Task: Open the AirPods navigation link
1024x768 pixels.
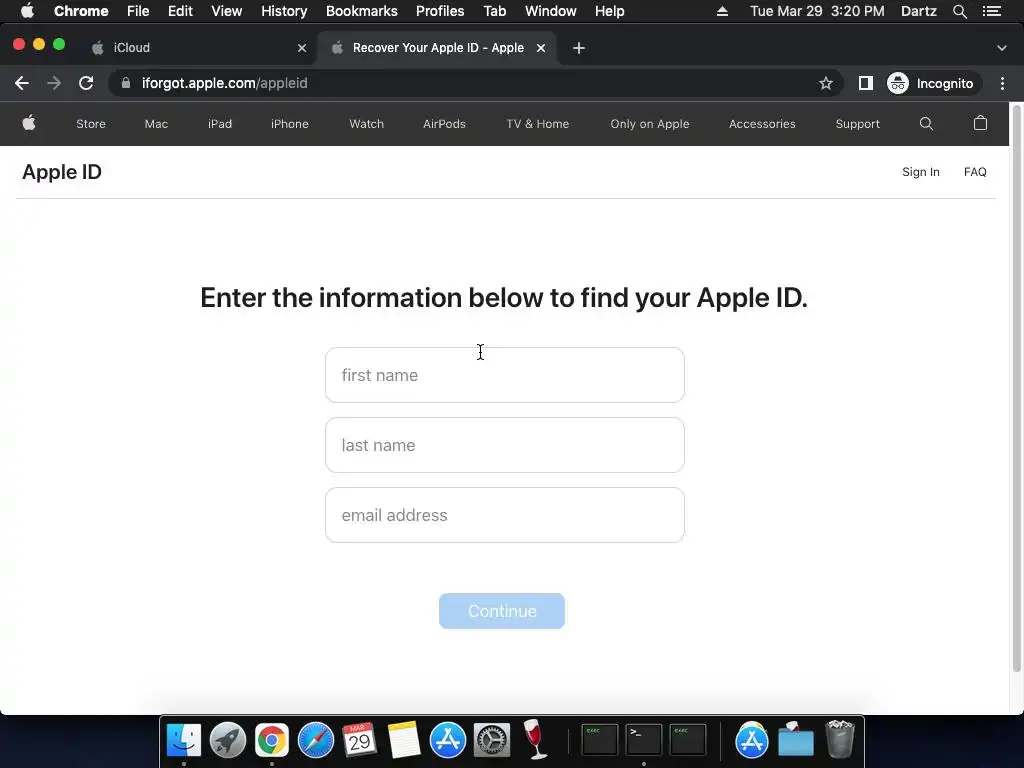Action: coord(444,123)
